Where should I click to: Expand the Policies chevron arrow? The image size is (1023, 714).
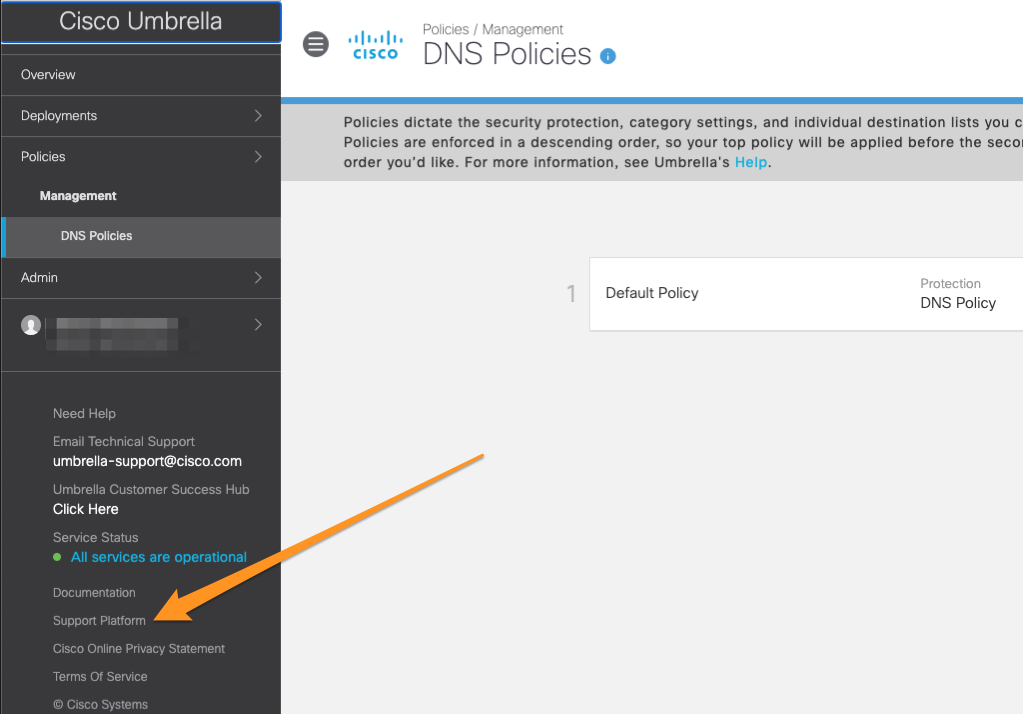[258, 157]
